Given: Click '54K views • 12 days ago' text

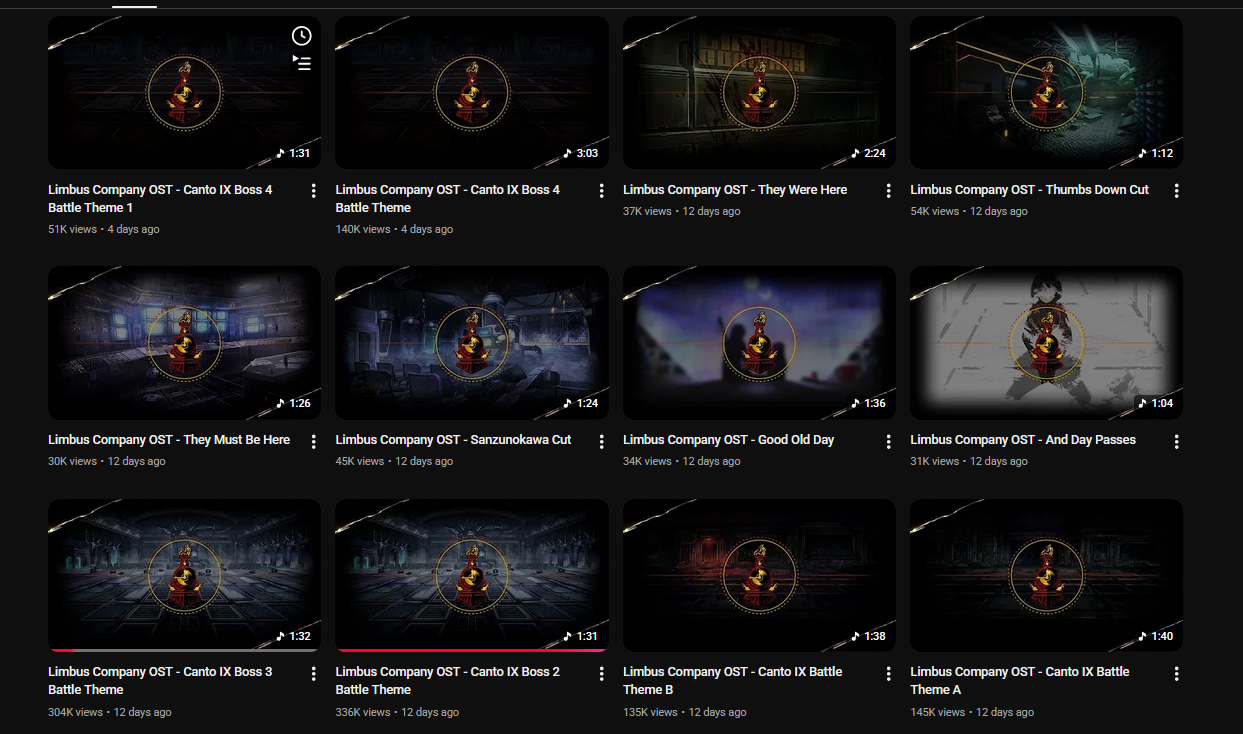Looking at the screenshot, I should tap(969, 211).
